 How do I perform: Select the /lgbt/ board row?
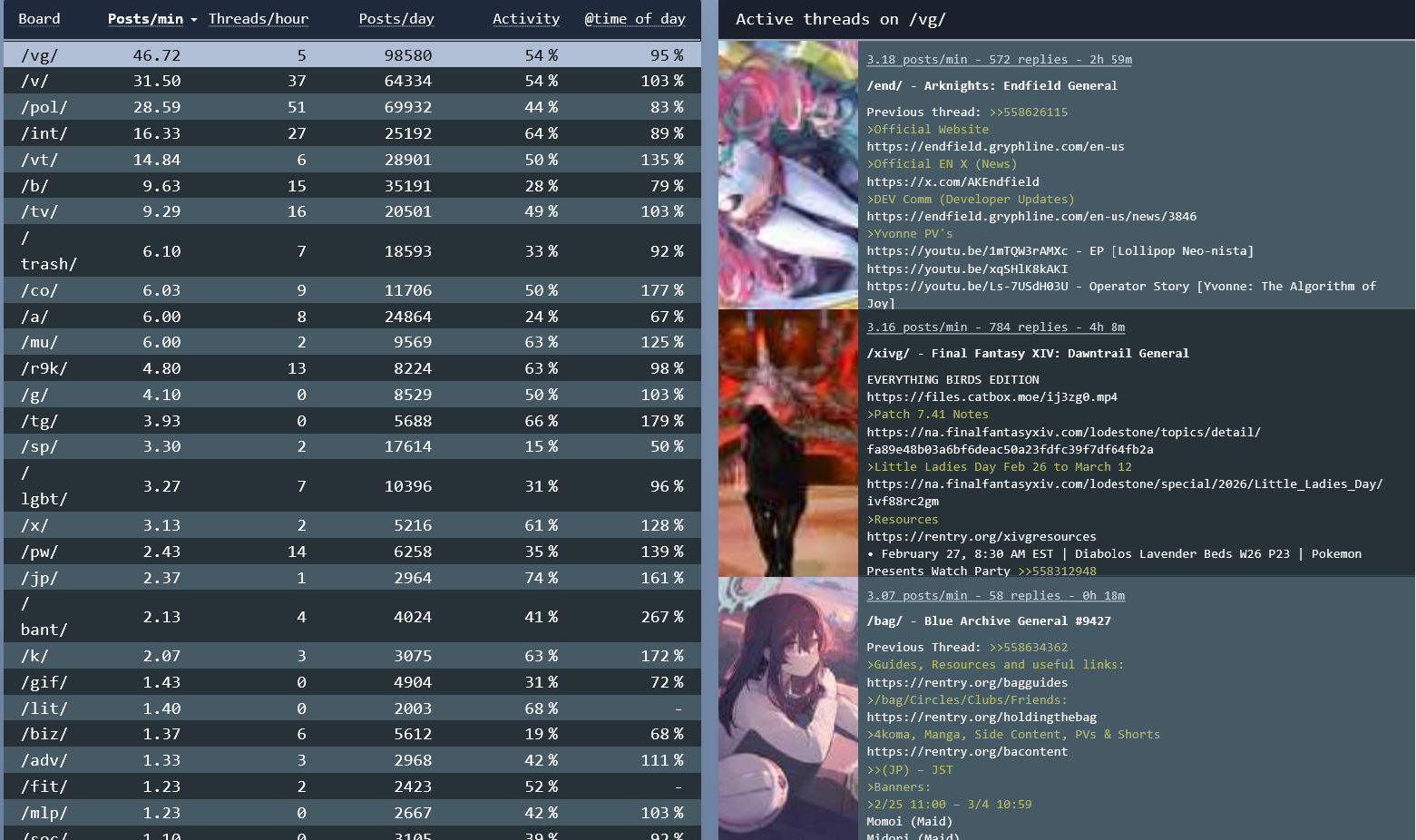coord(352,486)
